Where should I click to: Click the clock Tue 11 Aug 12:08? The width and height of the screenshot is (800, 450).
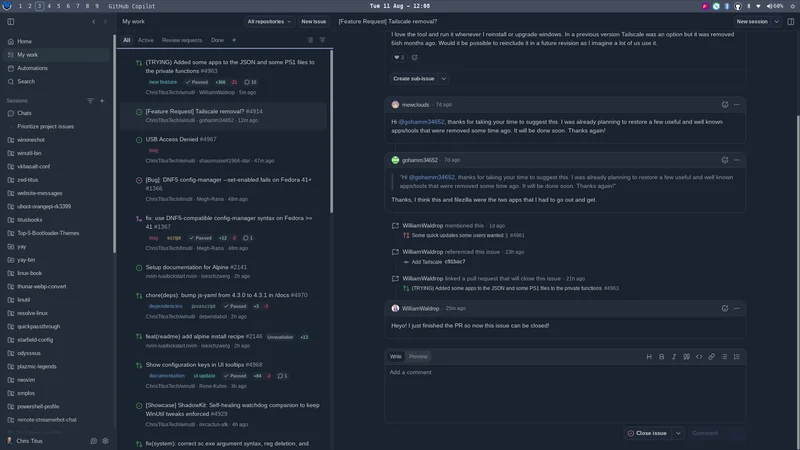pos(399,6)
